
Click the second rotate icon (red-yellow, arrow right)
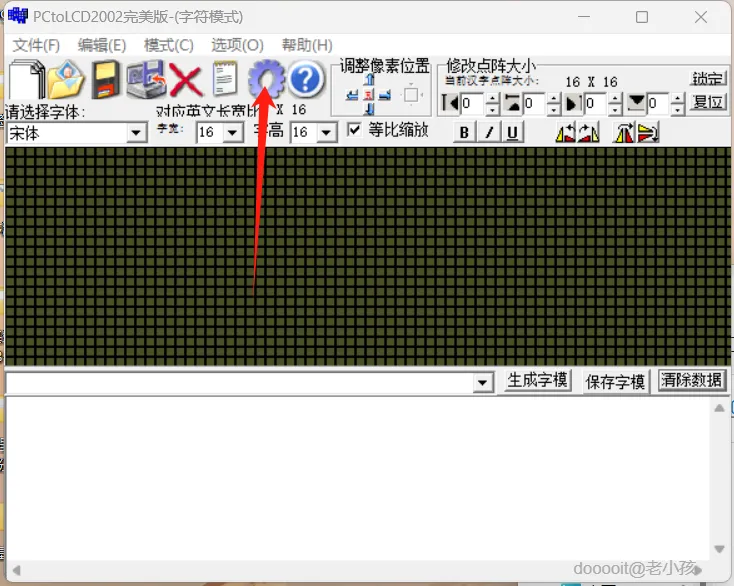click(588, 133)
